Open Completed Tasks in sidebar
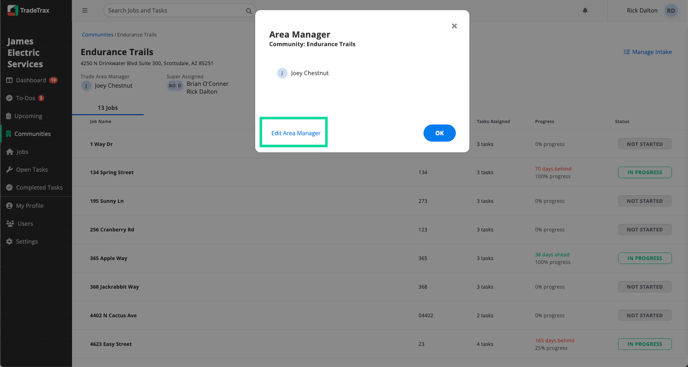688x367 pixels. click(34, 187)
